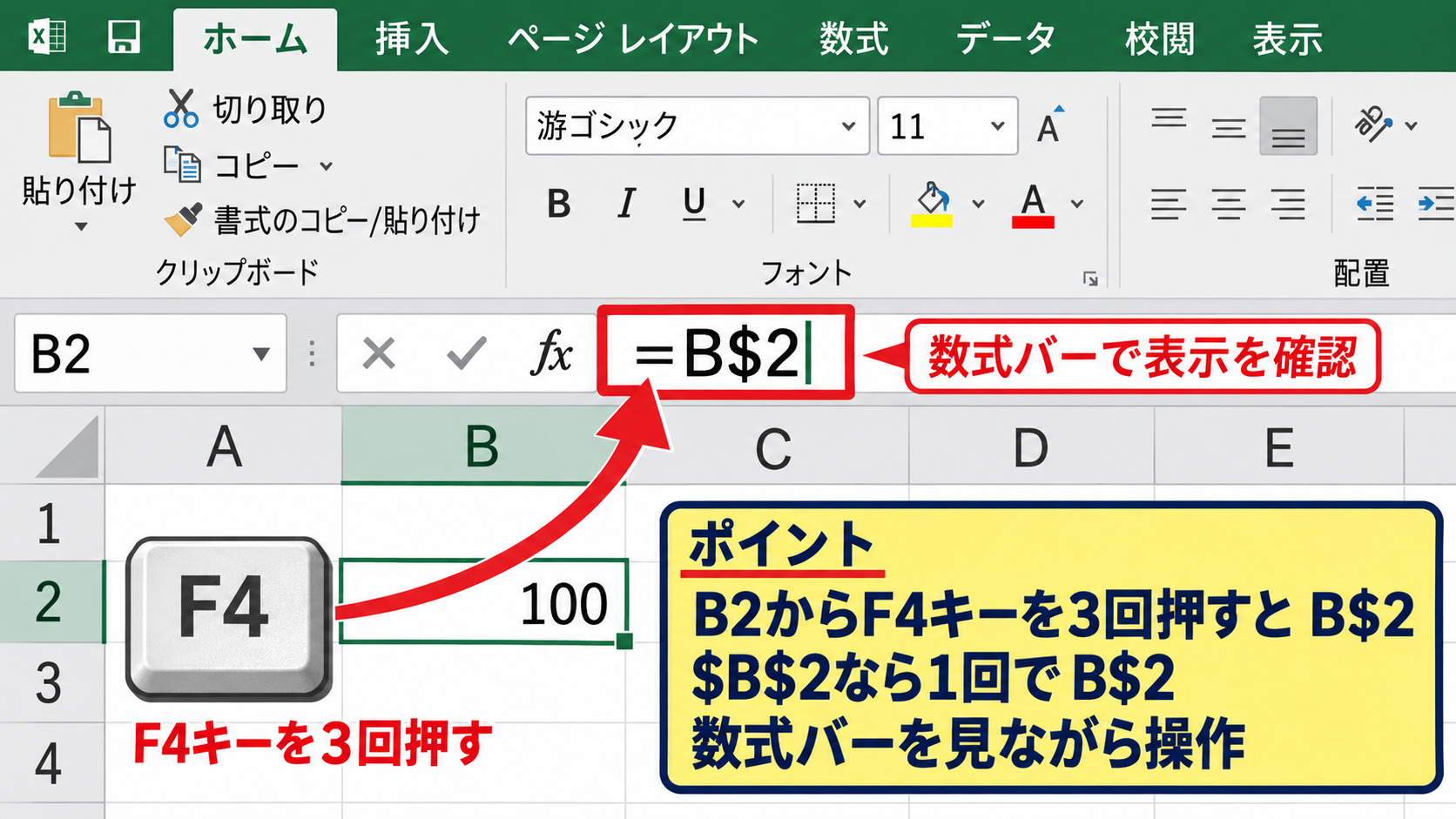Toggle Italic formatting
Screen dimensions: 1456x819
(x=626, y=204)
